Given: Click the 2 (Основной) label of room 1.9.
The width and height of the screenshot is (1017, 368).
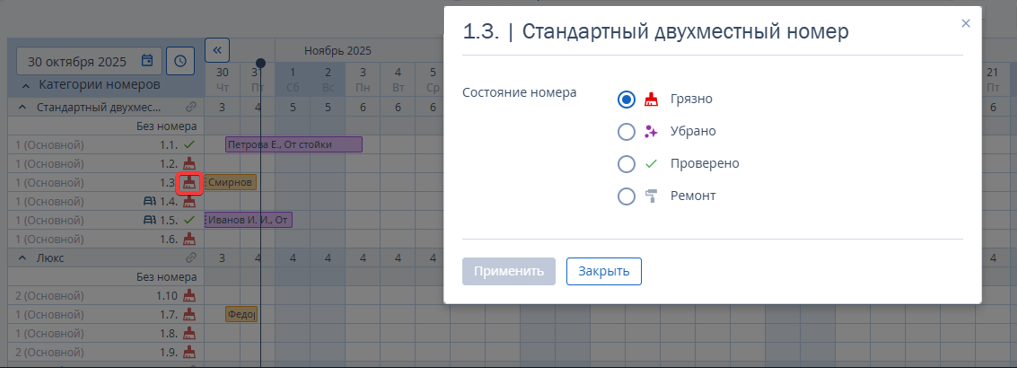Looking at the screenshot, I should click(x=50, y=352).
